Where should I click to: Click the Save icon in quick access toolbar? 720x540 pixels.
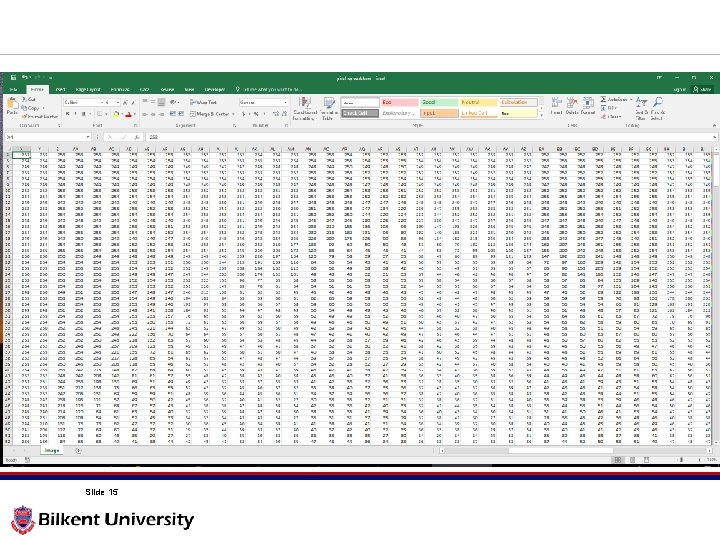(14, 78)
